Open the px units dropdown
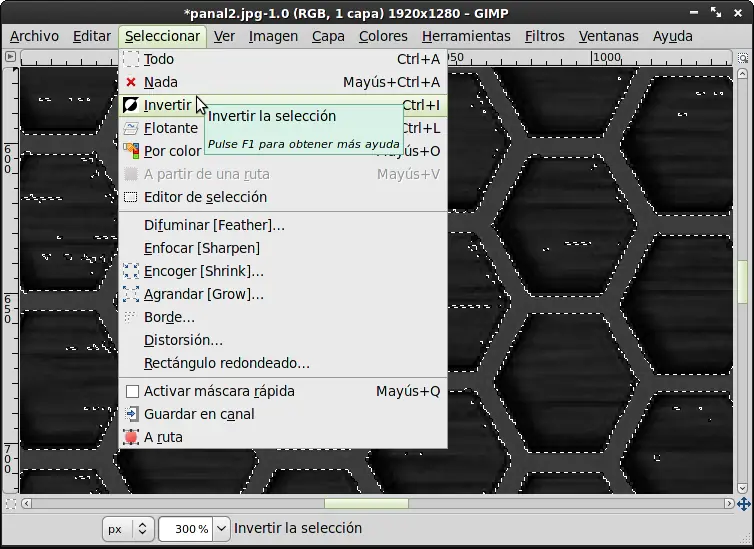The height and width of the screenshot is (549, 754). (x=128, y=529)
